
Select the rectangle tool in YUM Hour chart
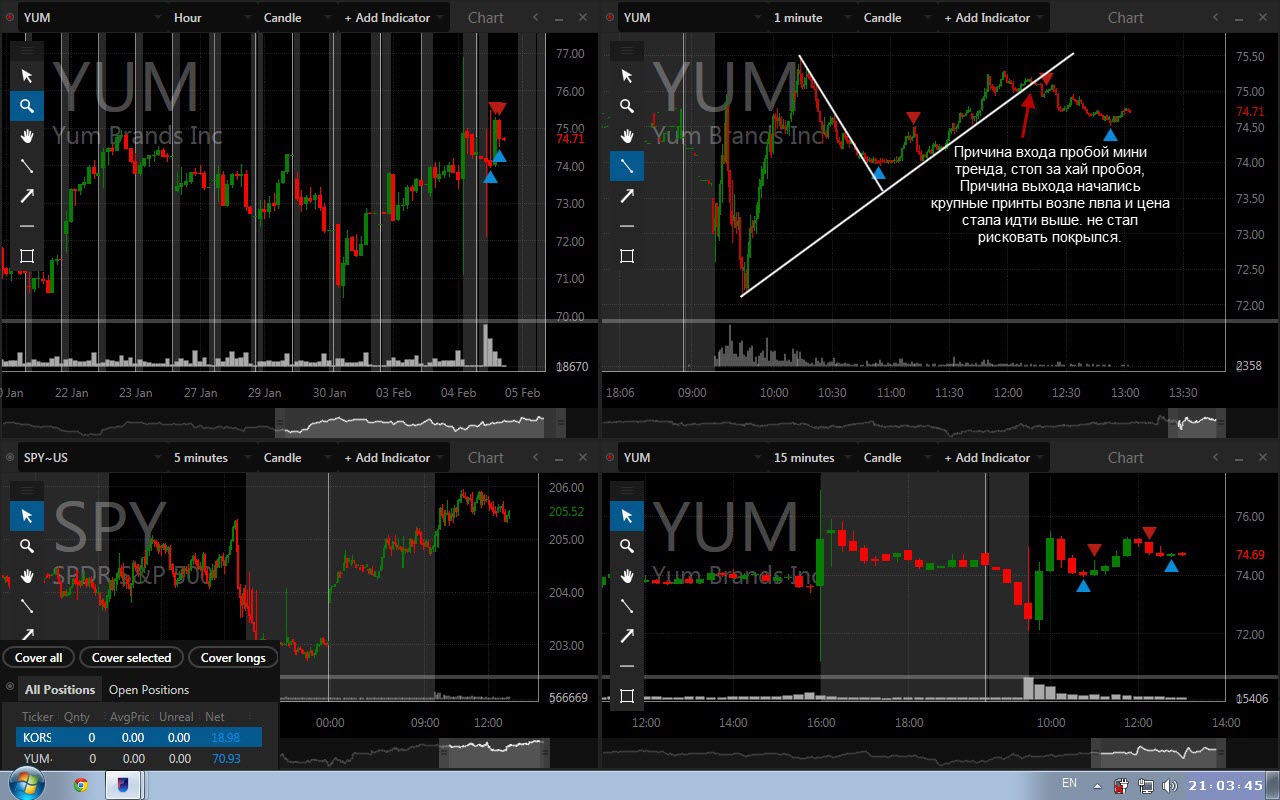pyautogui.click(x=27, y=256)
